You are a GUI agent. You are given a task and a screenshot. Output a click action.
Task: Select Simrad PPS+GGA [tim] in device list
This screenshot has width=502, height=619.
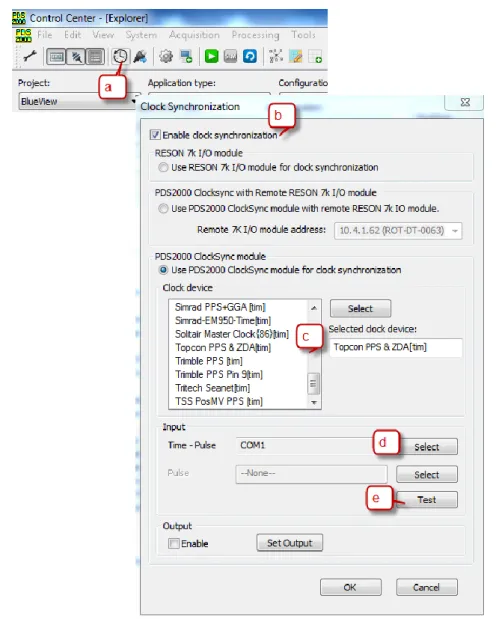click(220, 307)
